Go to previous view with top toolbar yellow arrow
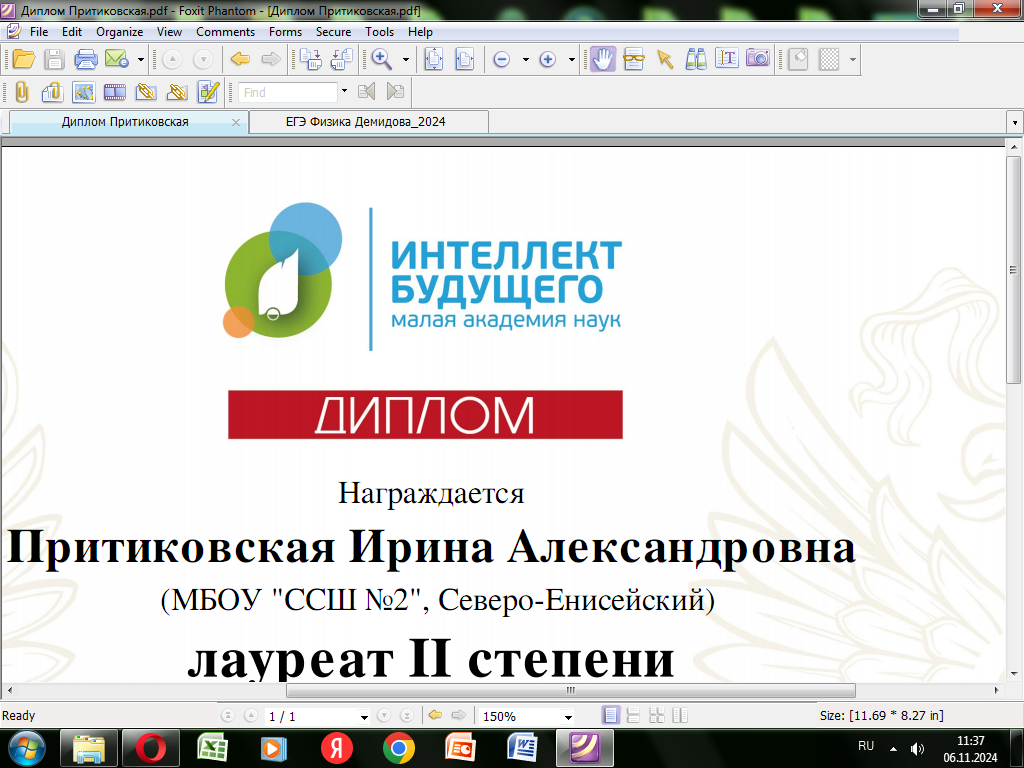 pyautogui.click(x=240, y=59)
